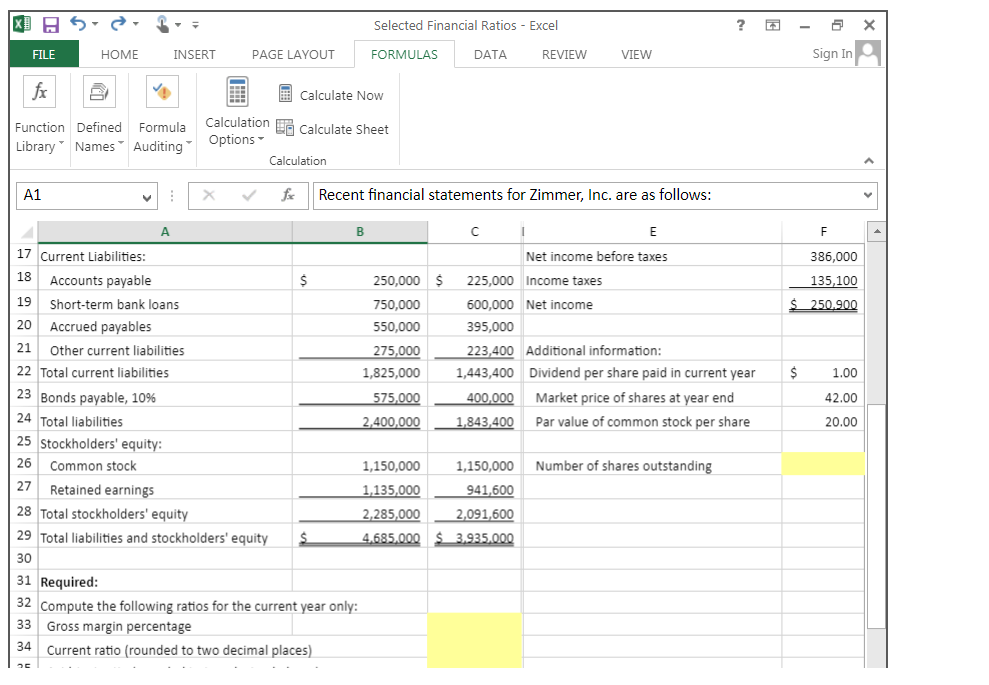Click row 22 header
Screen dimensions: 989x685
point(24,372)
